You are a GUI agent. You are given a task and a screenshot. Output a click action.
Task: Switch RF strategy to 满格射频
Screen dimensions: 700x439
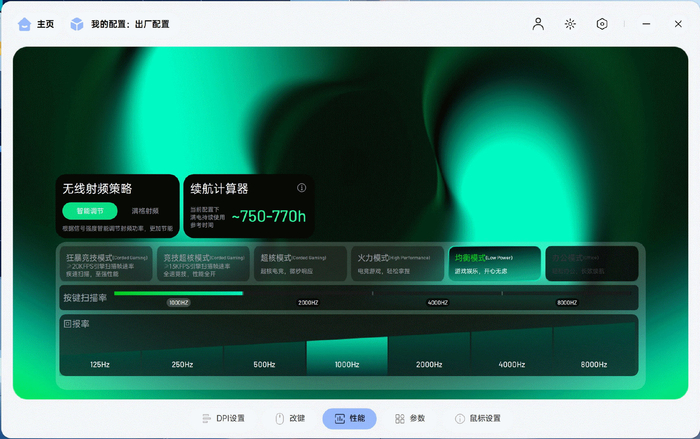click(x=145, y=211)
